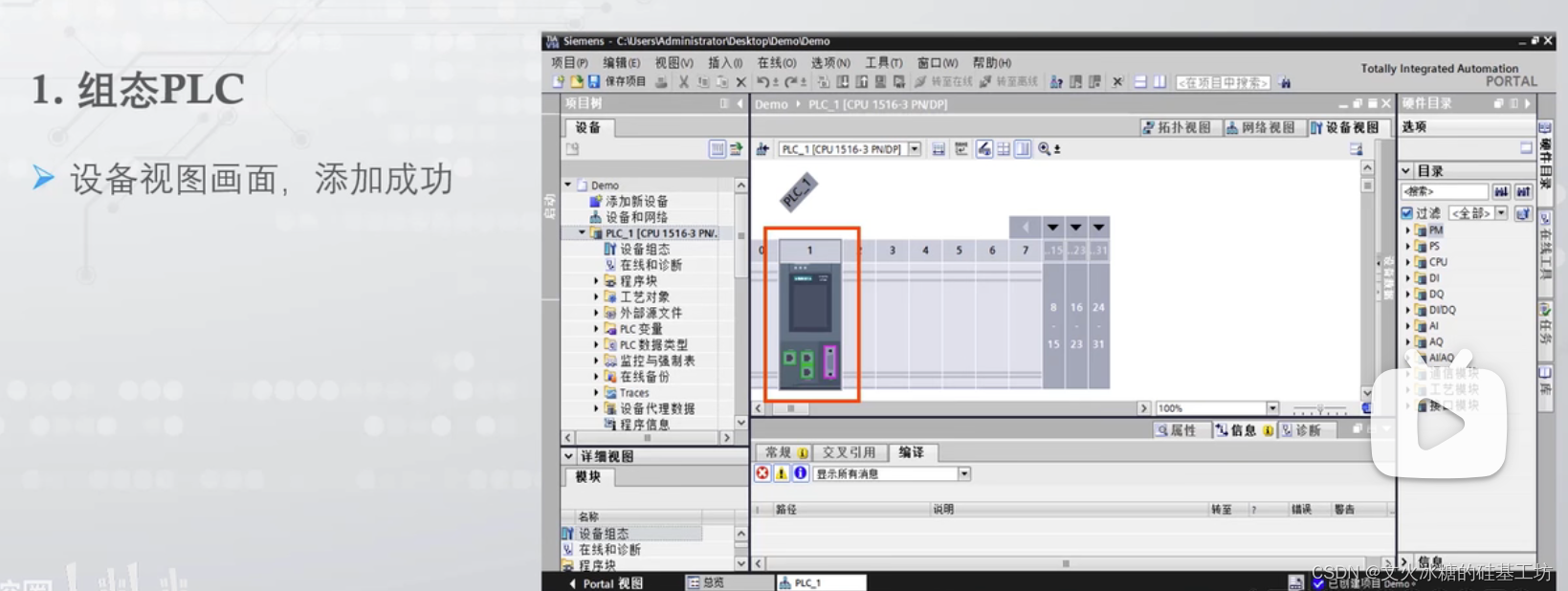Open the 工具(T) menu
The image size is (1568, 591).
click(x=884, y=63)
